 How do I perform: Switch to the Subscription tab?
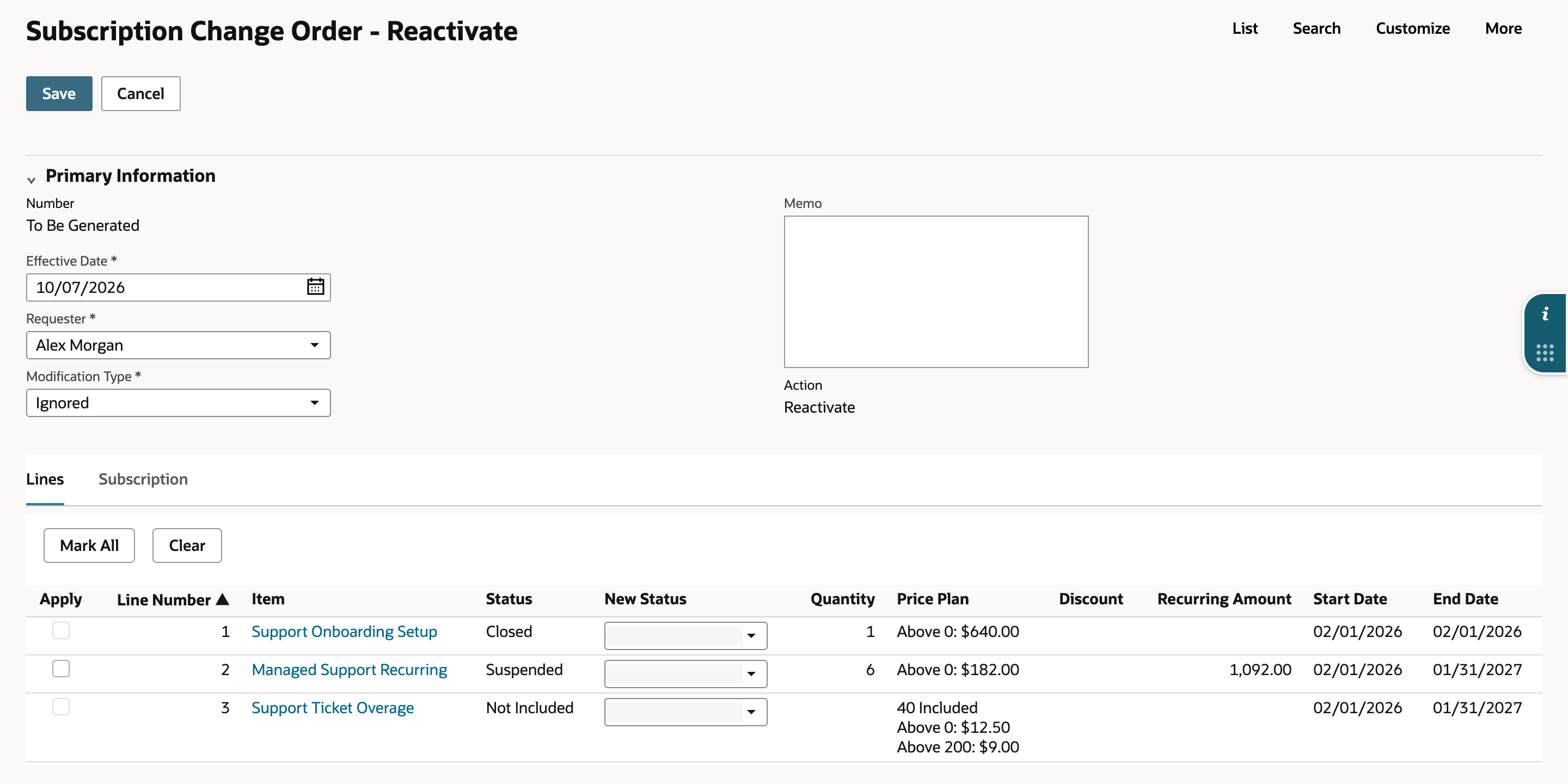click(x=143, y=479)
